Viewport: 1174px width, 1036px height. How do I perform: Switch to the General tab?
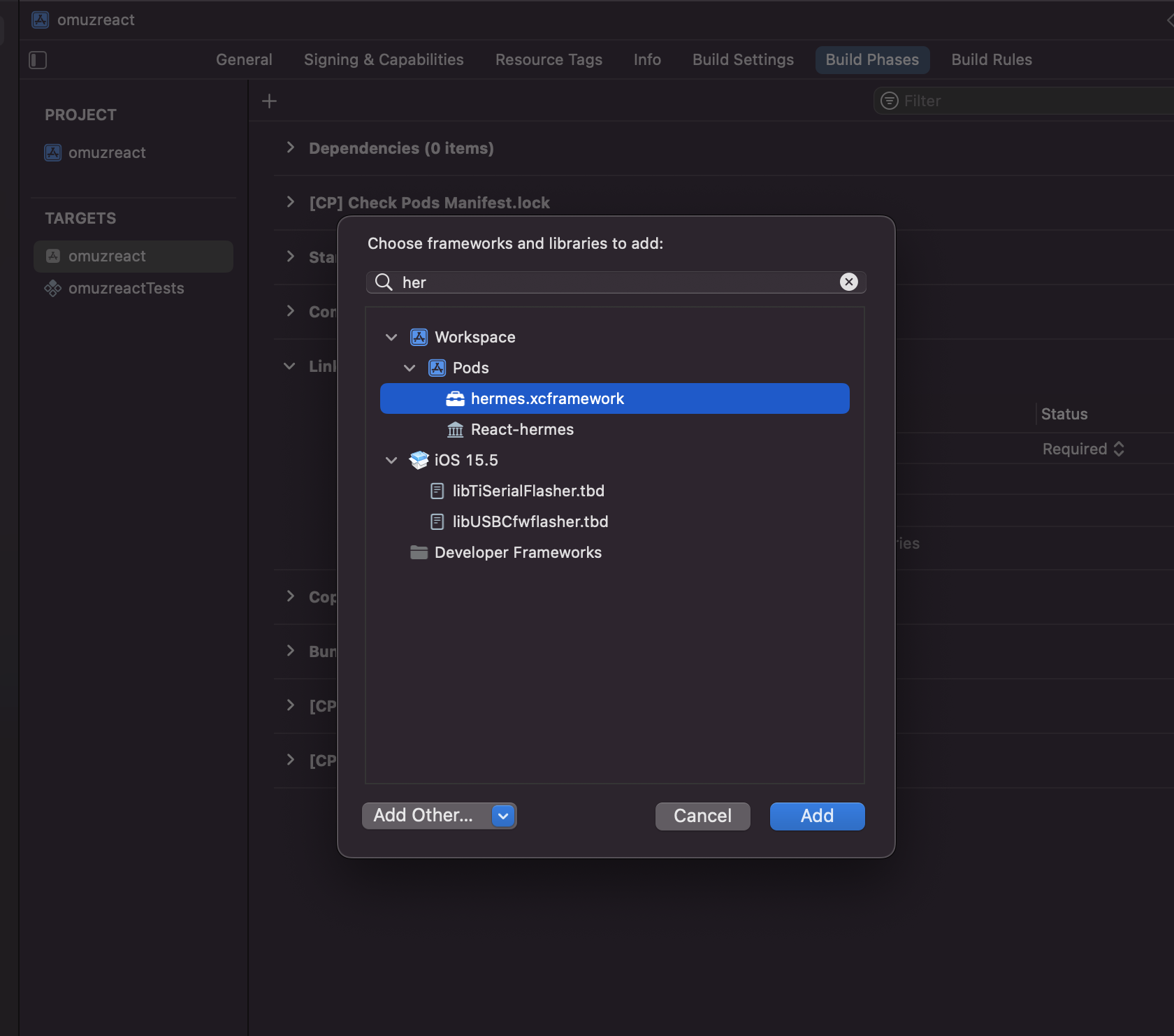(244, 60)
